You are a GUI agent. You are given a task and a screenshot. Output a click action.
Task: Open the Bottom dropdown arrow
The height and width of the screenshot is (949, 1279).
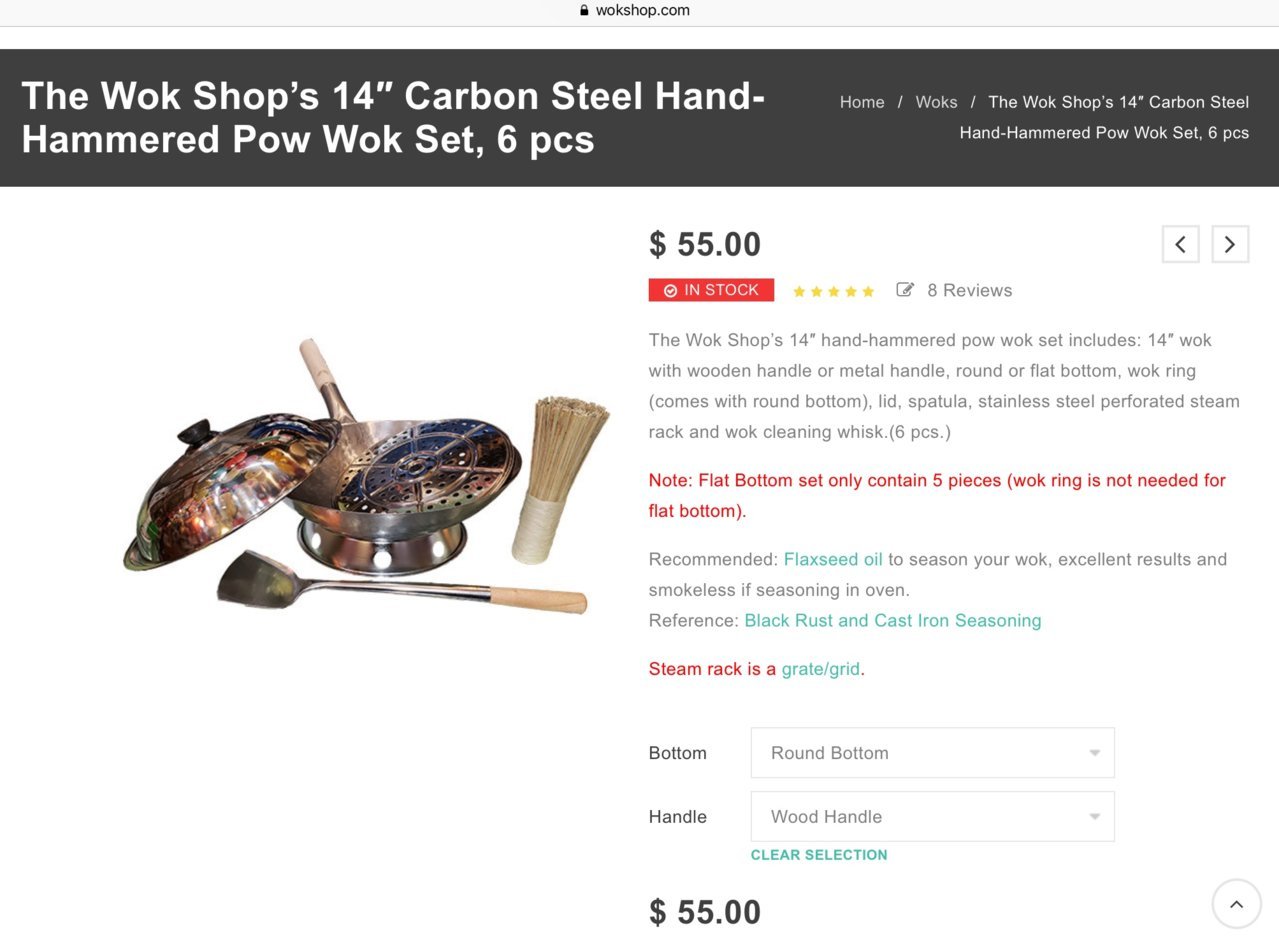(1094, 753)
